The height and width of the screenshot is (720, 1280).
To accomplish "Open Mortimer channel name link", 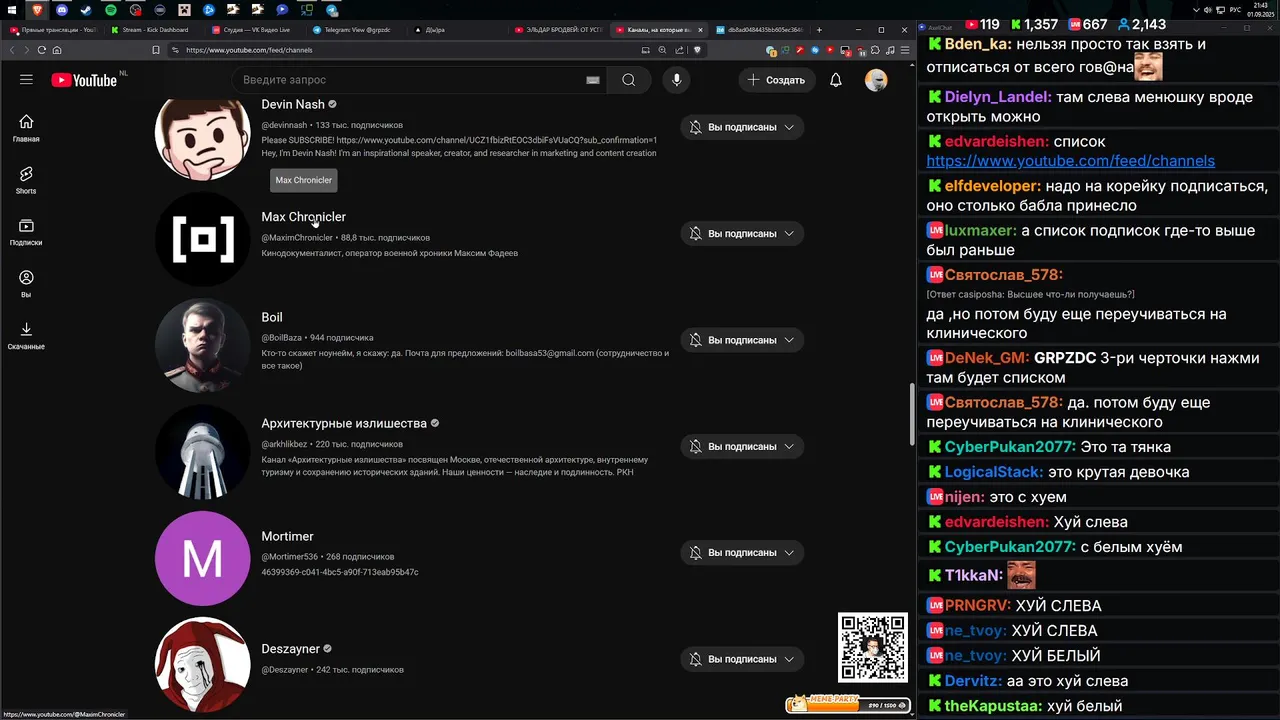I will [287, 536].
